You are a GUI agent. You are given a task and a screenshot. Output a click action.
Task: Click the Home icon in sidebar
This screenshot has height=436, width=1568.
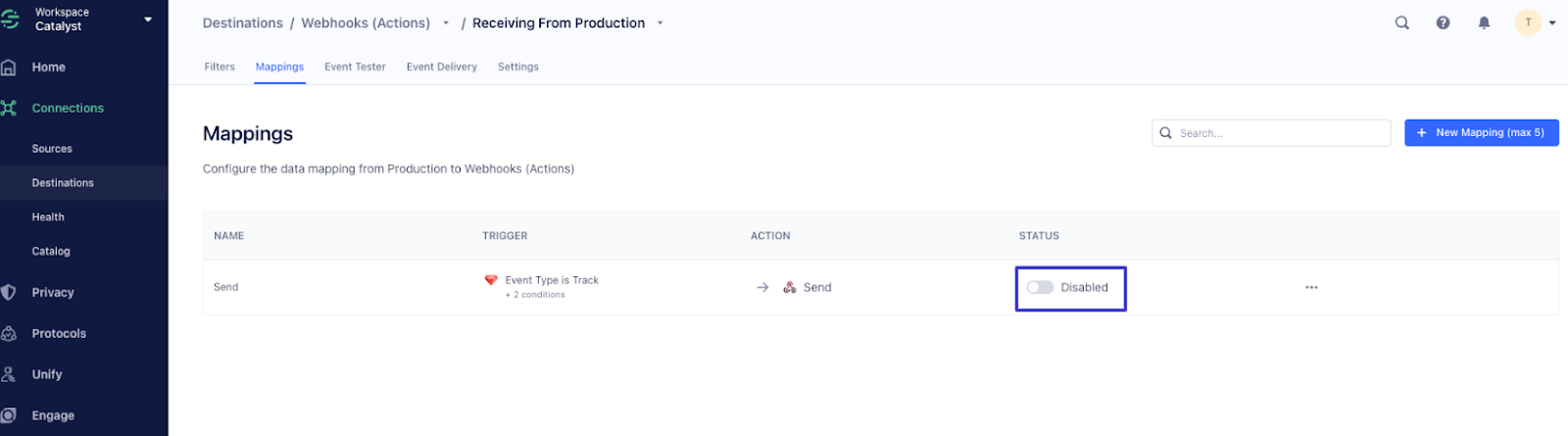[x=9, y=68]
